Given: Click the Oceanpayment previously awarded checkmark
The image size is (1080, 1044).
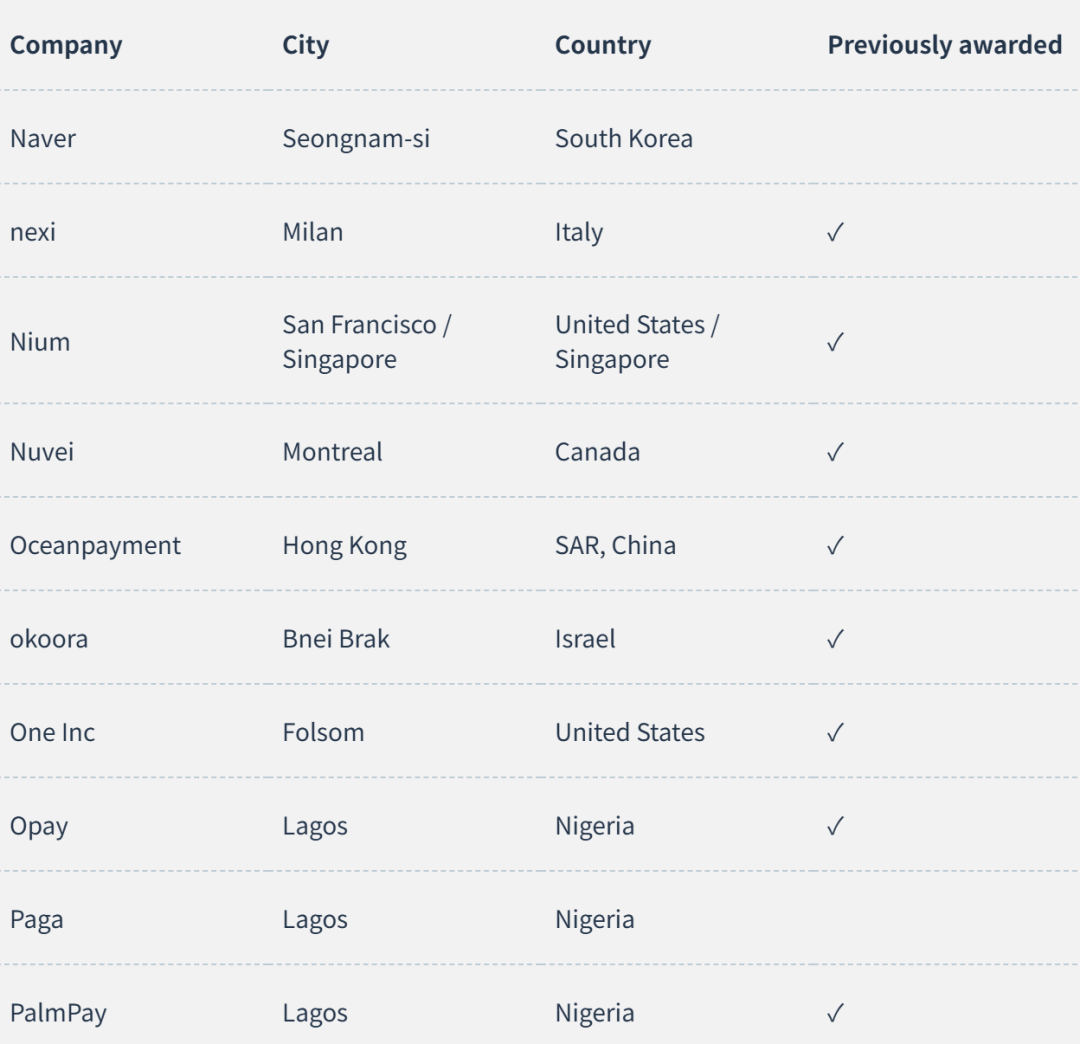Looking at the screenshot, I should pyautogui.click(x=835, y=546).
